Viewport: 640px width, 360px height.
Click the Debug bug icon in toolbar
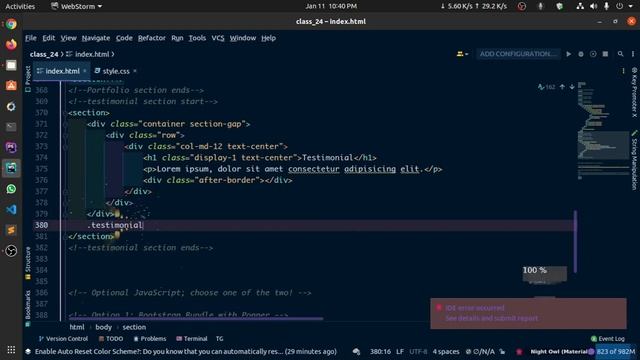(581, 54)
